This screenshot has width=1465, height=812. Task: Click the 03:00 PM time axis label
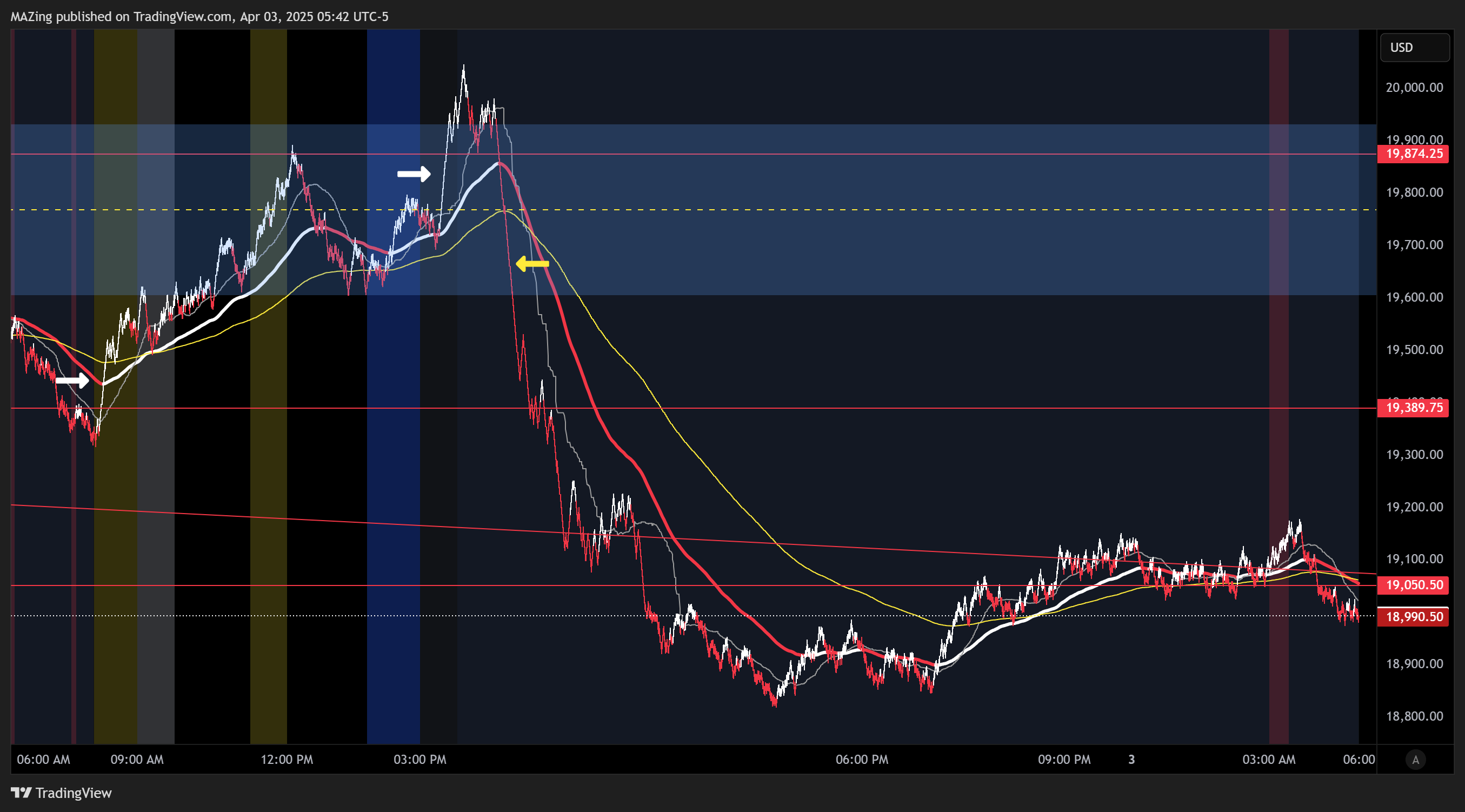click(419, 760)
